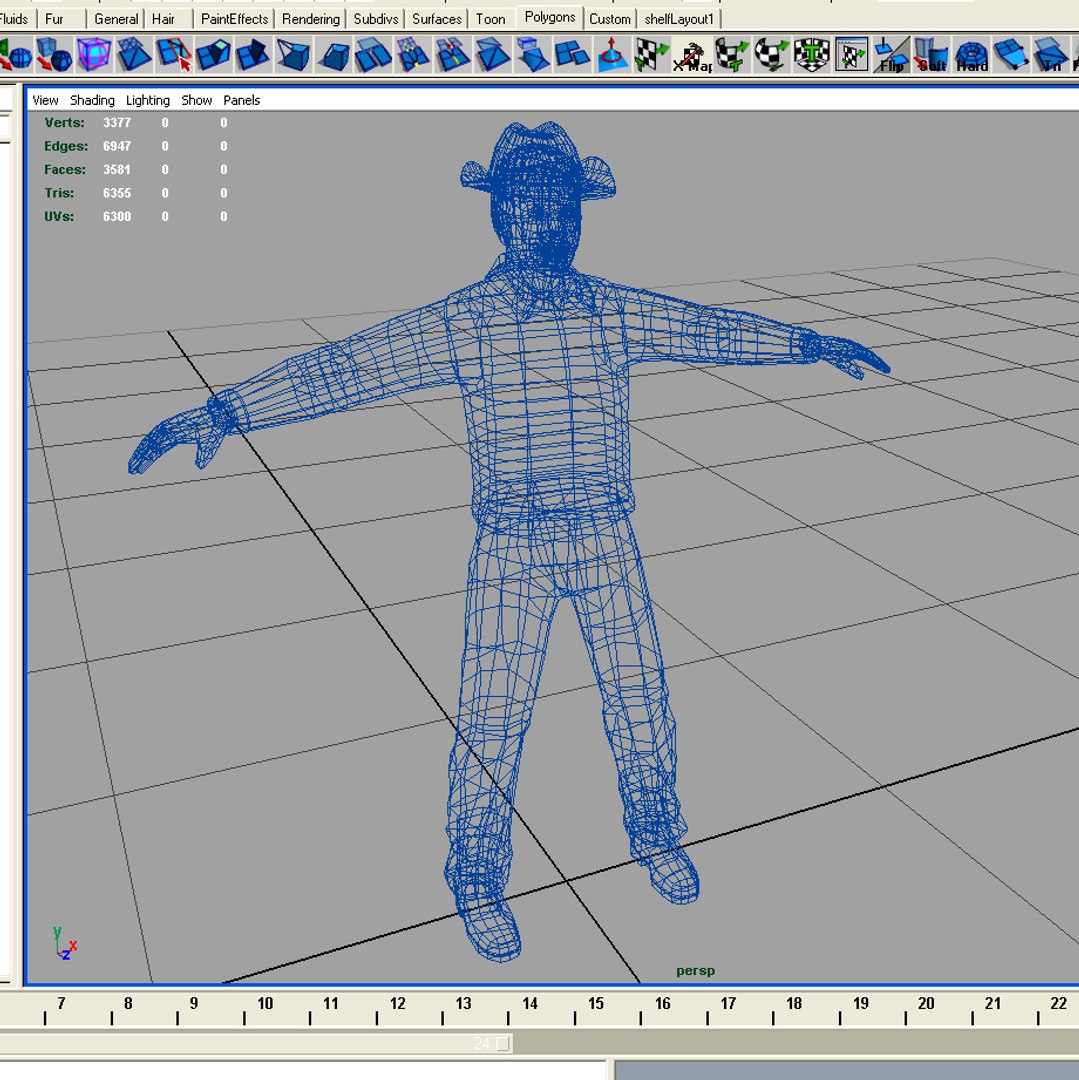Apply automatic mapping via checker cube icon

coord(812,55)
